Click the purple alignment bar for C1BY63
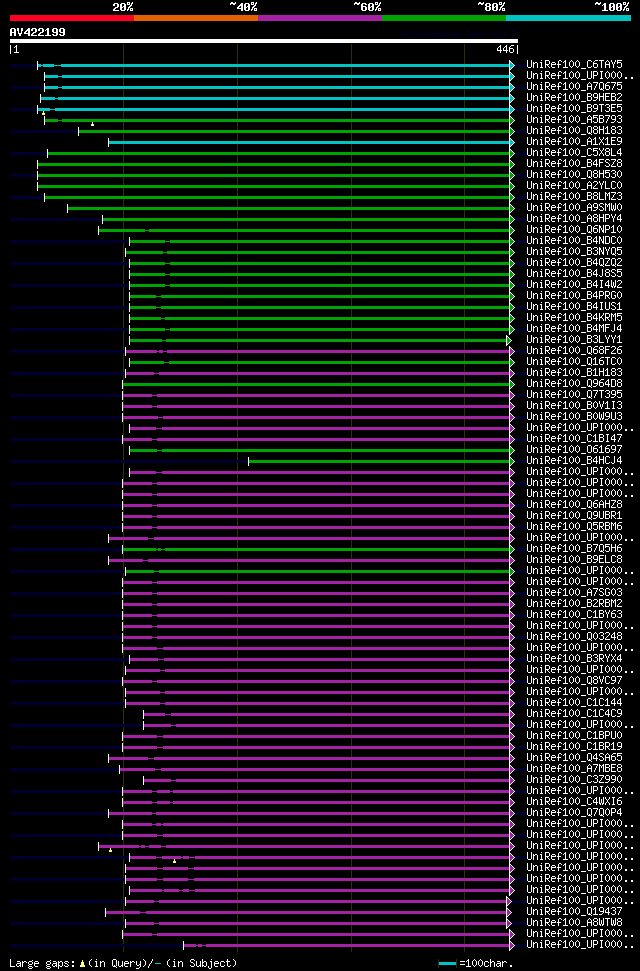Image resolution: width=640 pixels, height=971 pixels. [x=316, y=616]
